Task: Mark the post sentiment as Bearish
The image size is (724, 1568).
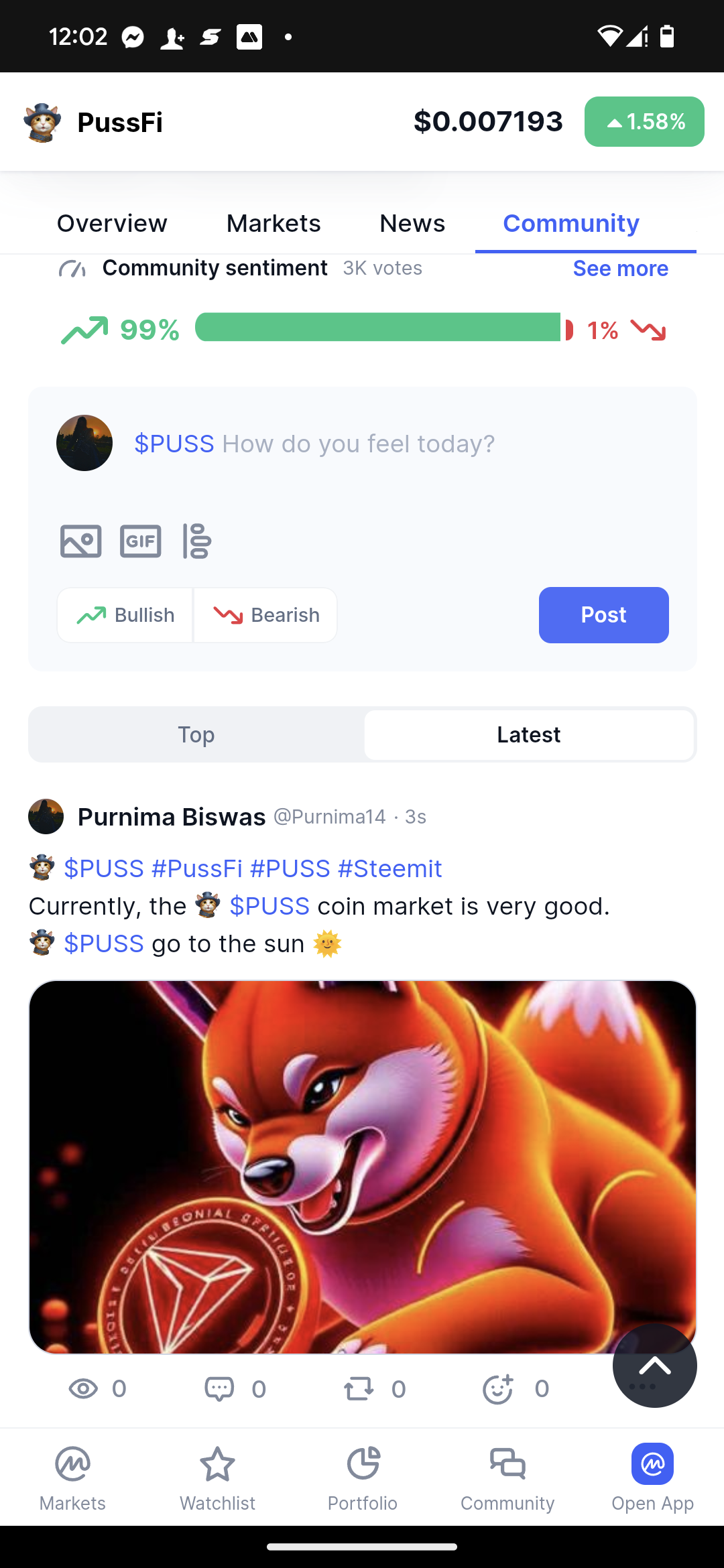Action: pos(266,615)
